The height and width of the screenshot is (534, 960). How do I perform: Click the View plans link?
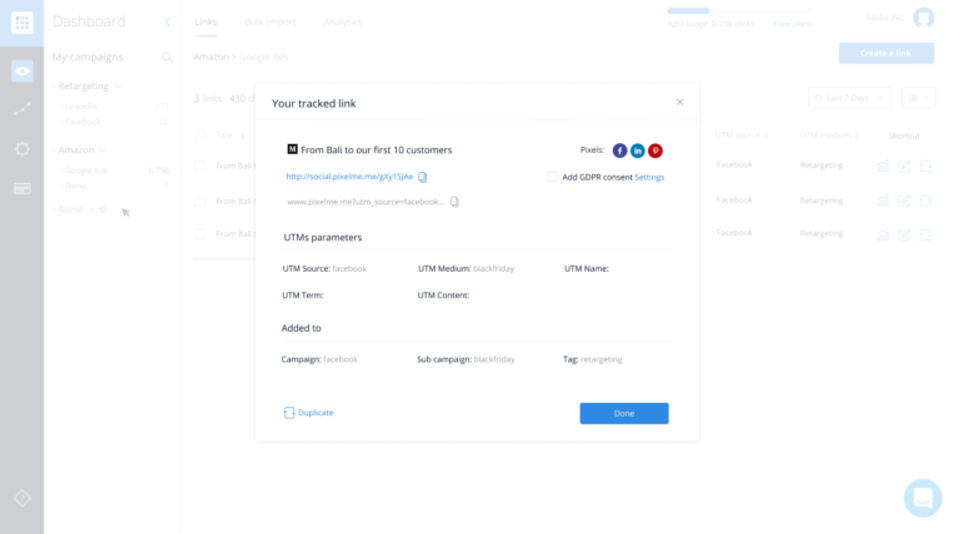(792, 24)
